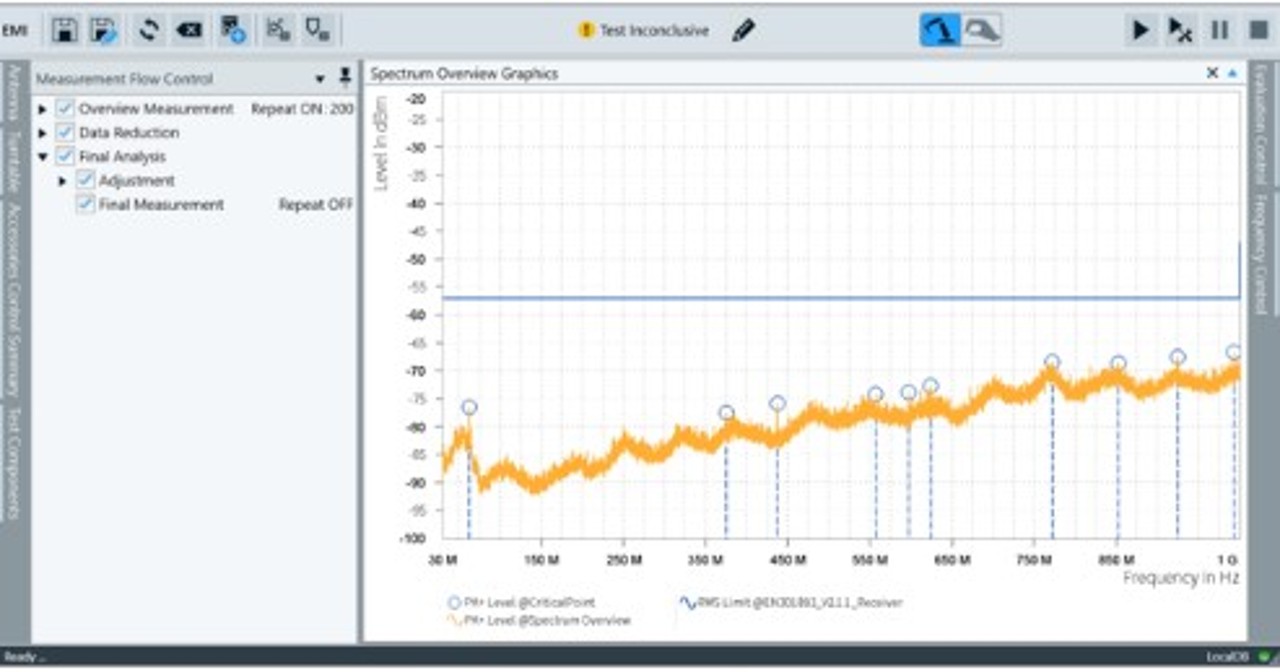Screen dimensions: 1280x672
Task: Click the Test Inconclusive status text
Action: (654, 30)
